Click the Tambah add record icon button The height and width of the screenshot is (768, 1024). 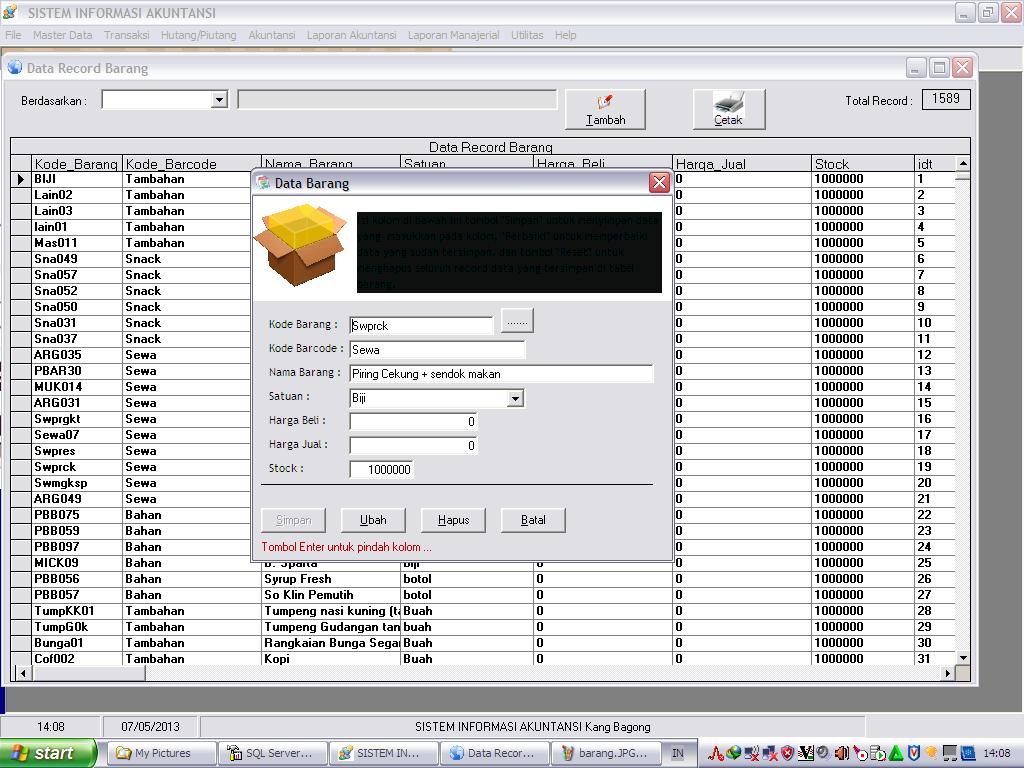605,109
